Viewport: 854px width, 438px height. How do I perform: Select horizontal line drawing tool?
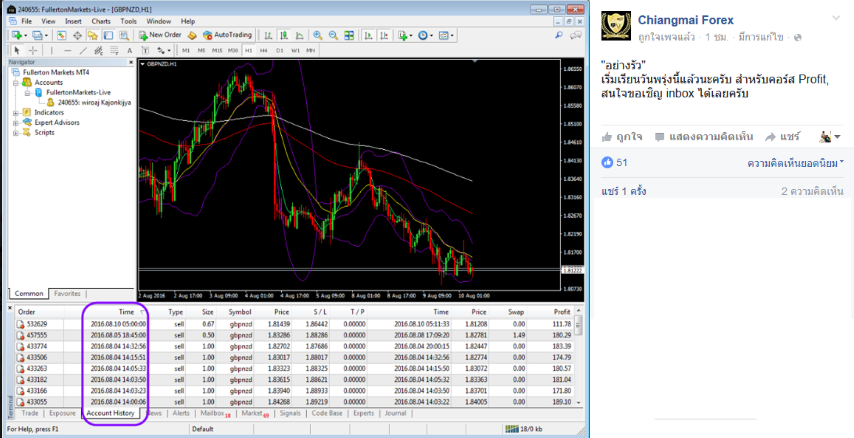[x=67, y=51]
